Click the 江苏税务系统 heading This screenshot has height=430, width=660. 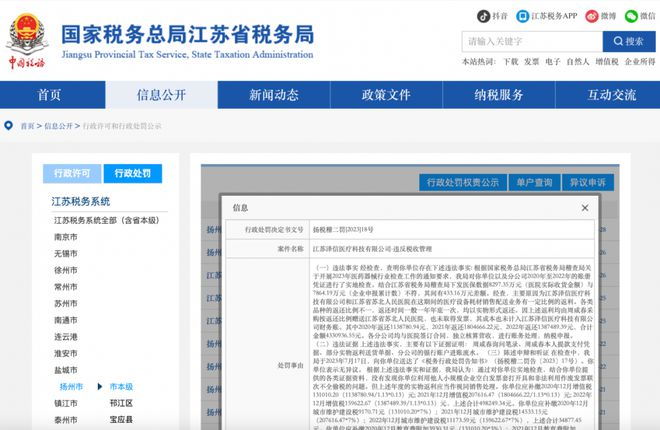81,202
